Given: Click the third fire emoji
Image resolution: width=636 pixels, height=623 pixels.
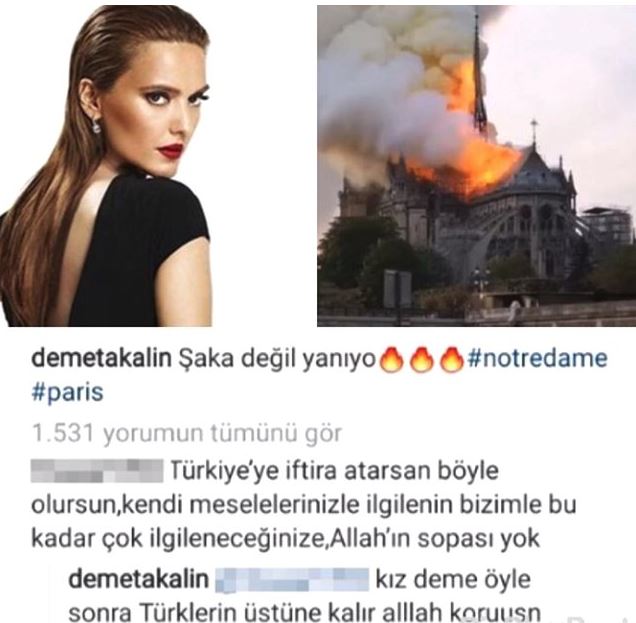Looking at the screenshot, I should (452, 358).
